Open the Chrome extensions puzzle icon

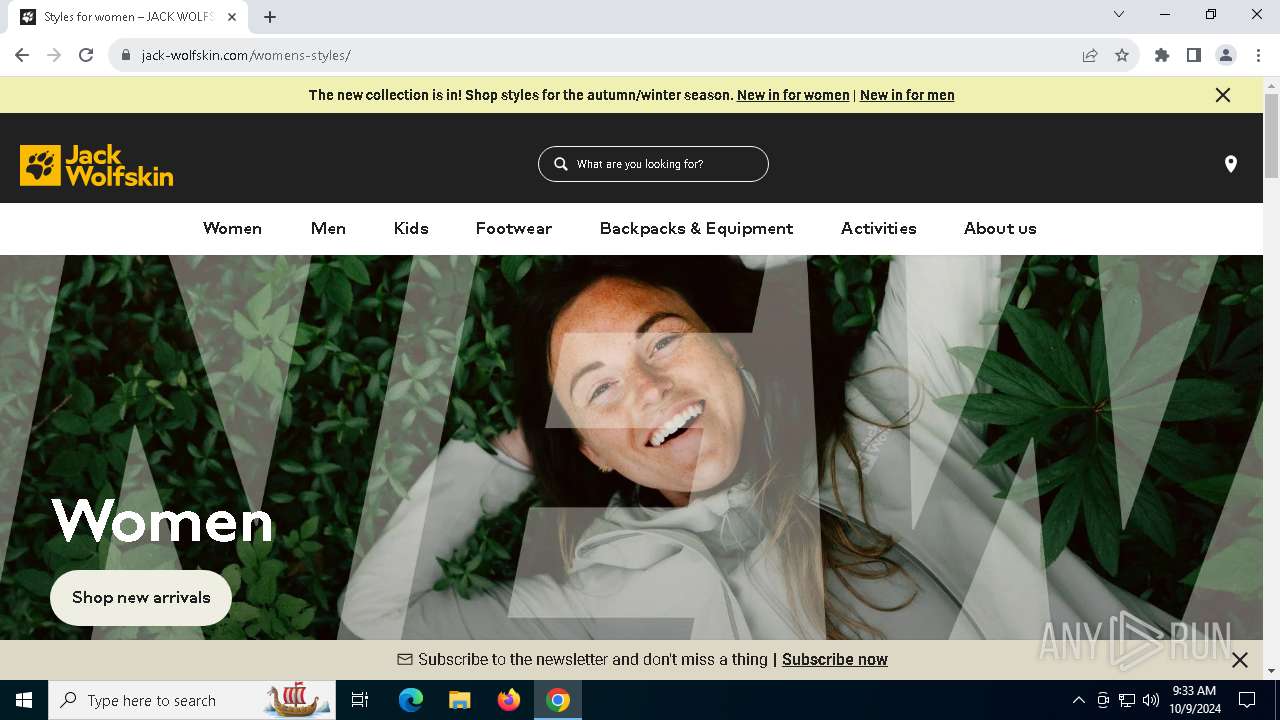(1162, 55)
